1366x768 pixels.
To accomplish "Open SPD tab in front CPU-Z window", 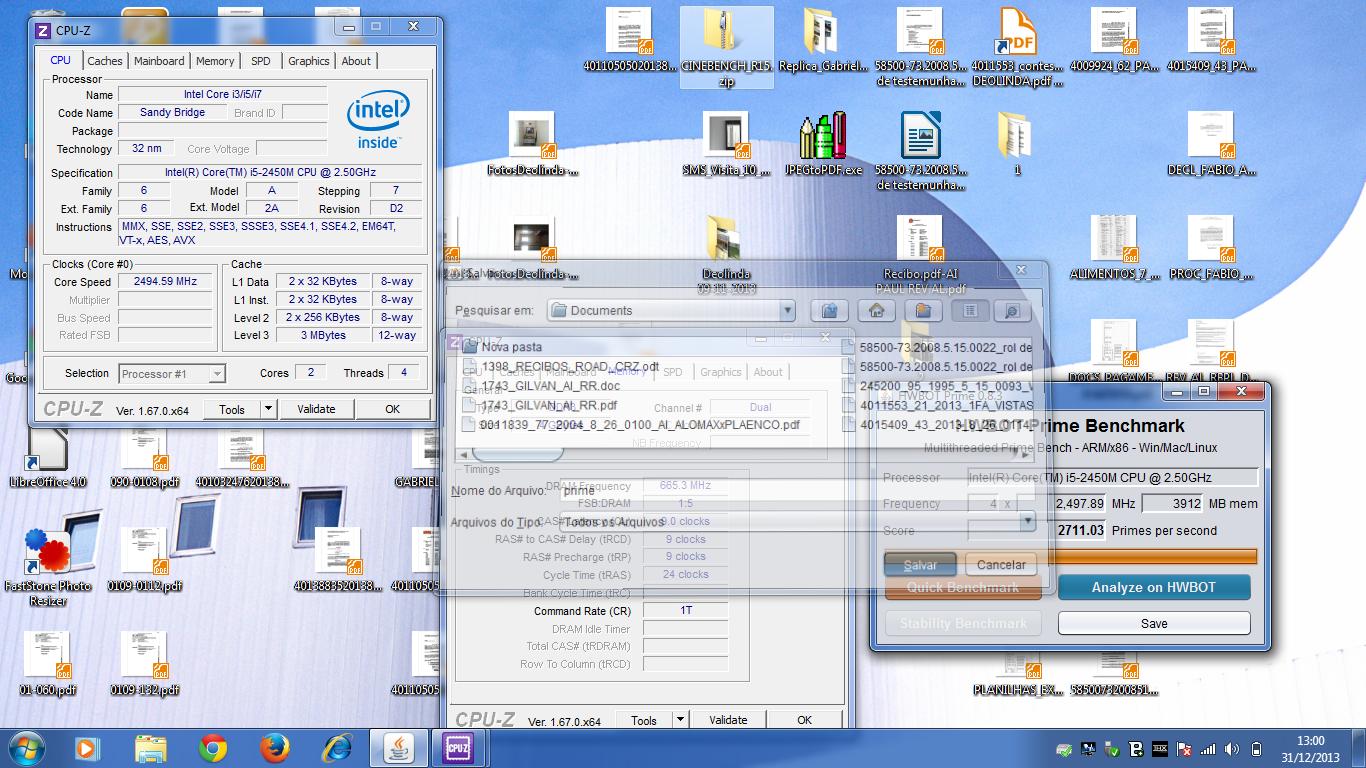I will [261, 61].
